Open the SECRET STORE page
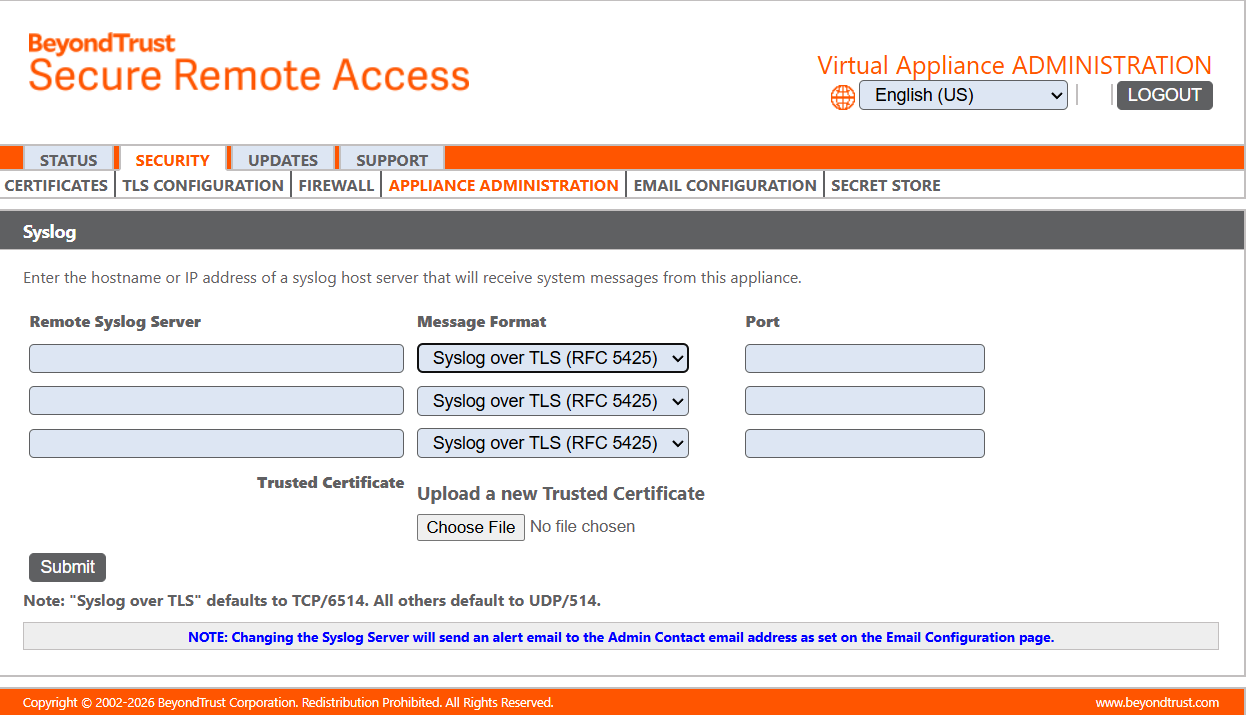The image size is (1247, 715). [x=886, y=185]
